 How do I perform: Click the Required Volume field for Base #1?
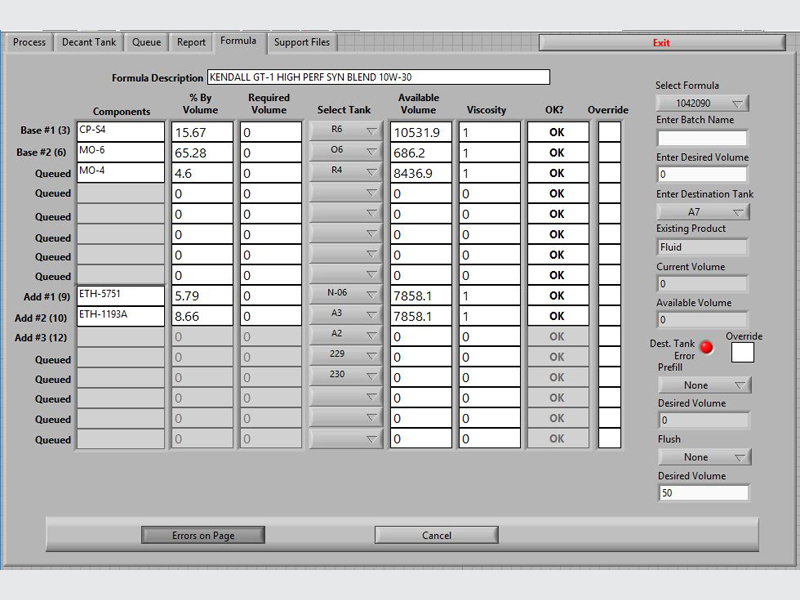(x=271, y=132)
